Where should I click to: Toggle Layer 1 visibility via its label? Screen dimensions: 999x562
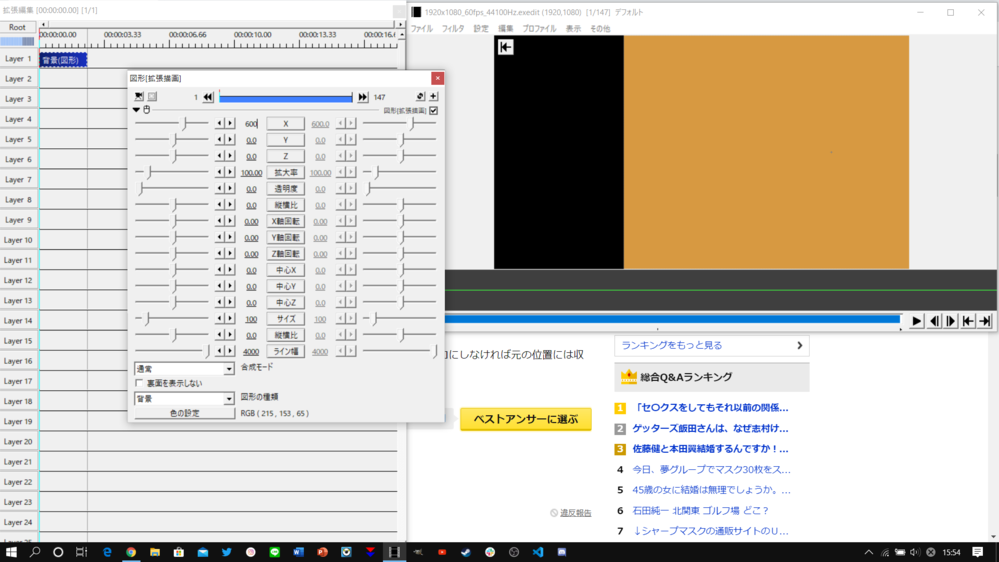[x=18, y=59]
